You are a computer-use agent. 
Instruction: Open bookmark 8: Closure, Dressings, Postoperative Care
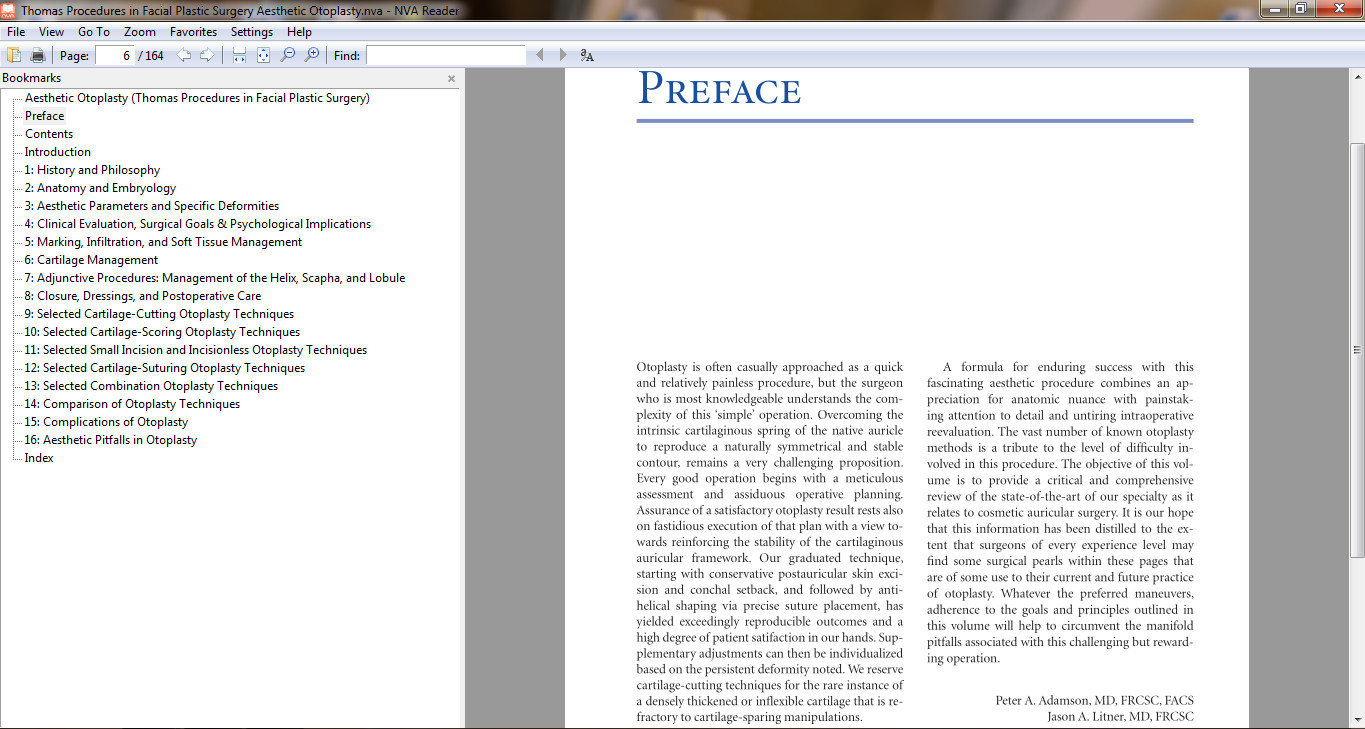click(x=143, y=296)
